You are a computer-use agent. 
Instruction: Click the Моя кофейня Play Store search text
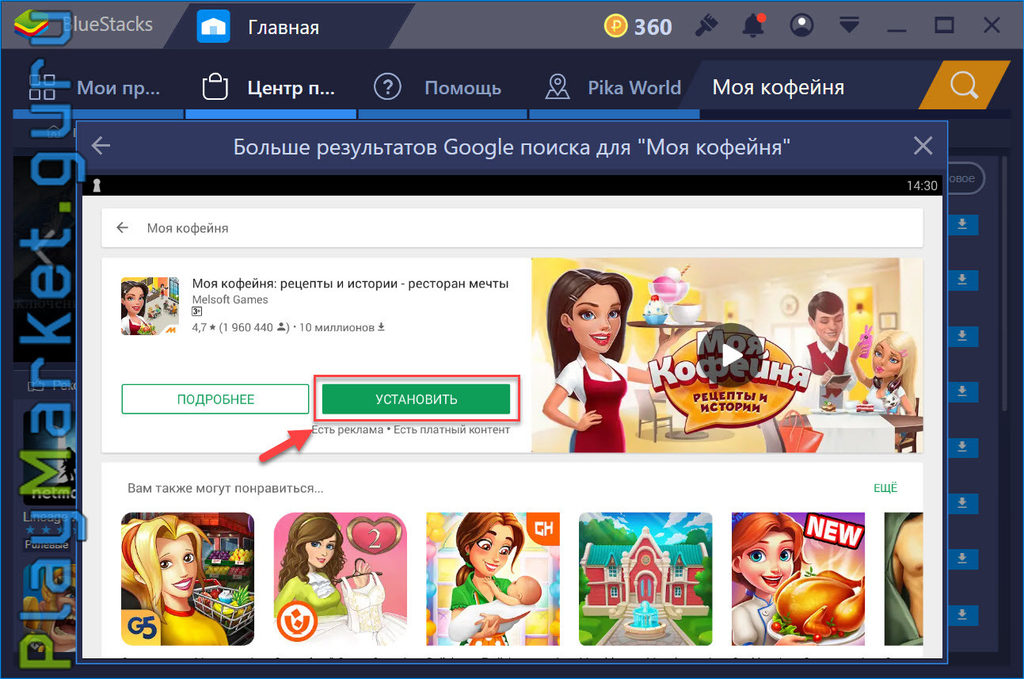[187, 228]
